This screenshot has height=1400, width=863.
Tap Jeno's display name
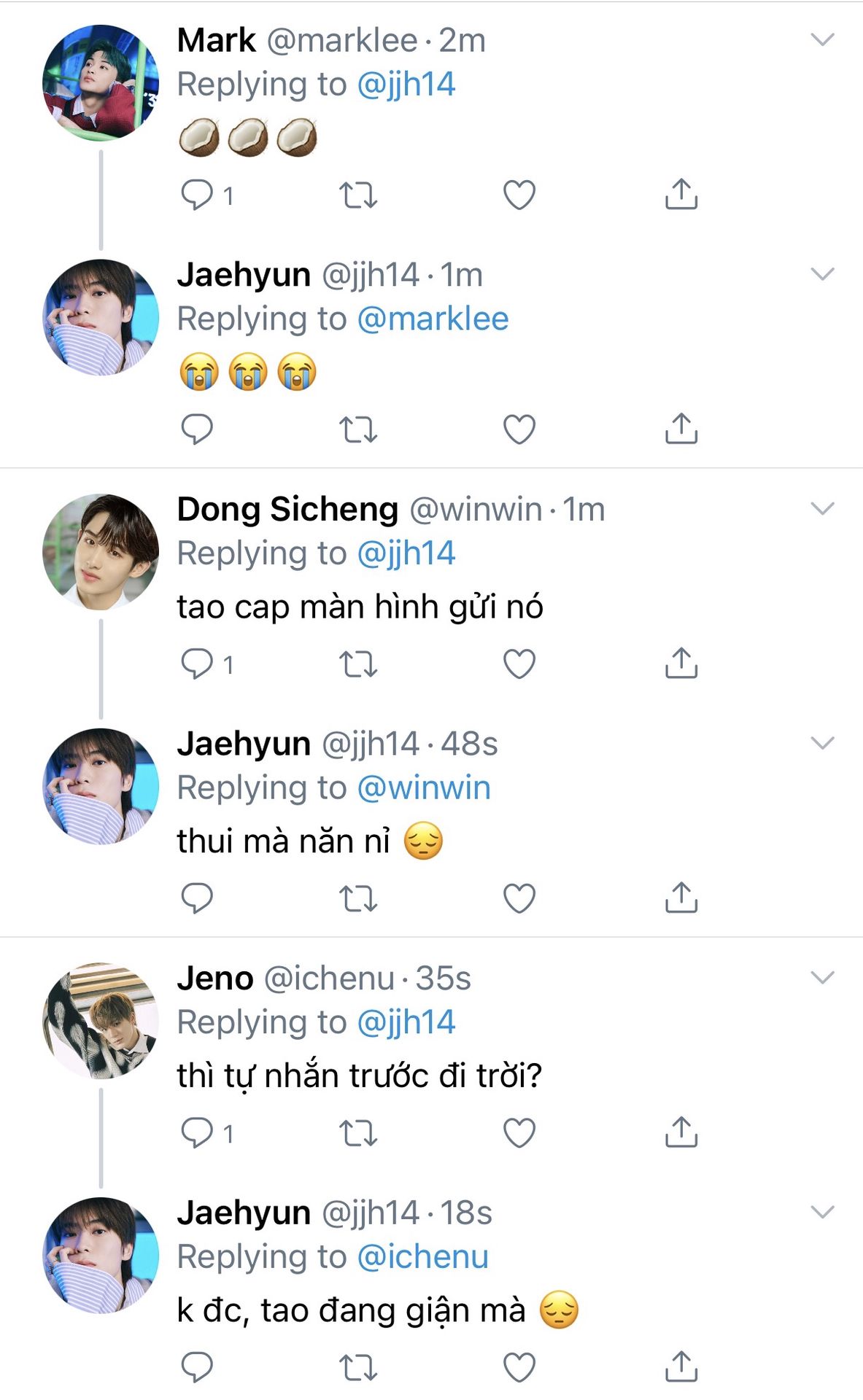[215, 979]
